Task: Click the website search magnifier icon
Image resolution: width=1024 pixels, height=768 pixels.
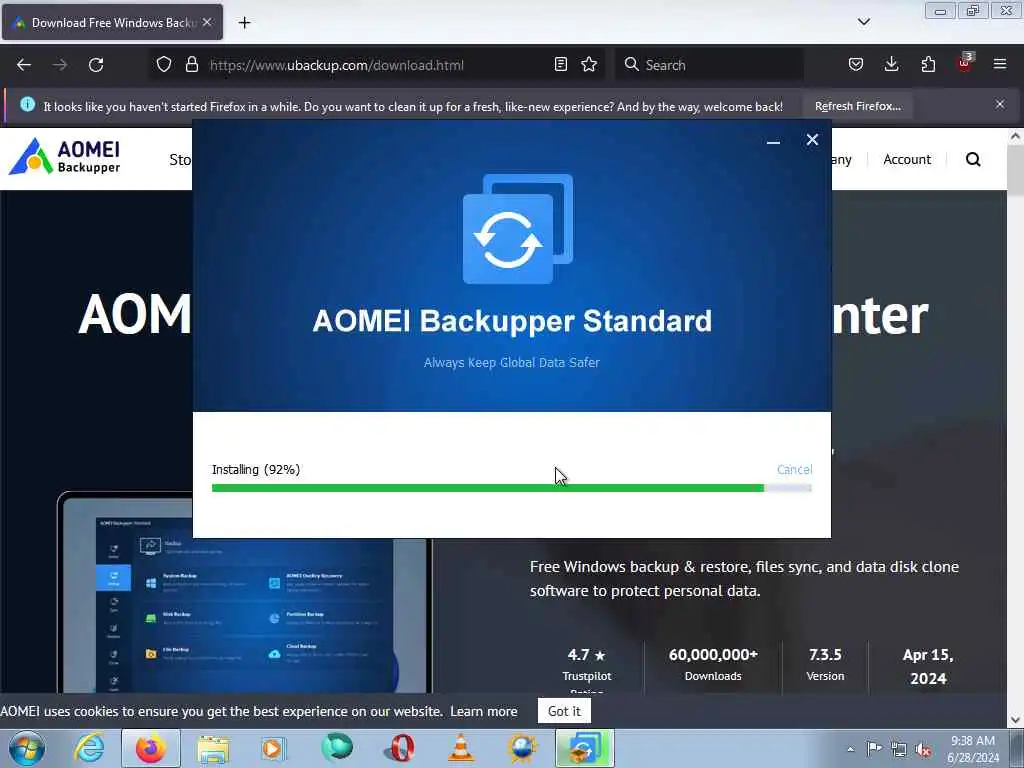Action: (973, 159)
